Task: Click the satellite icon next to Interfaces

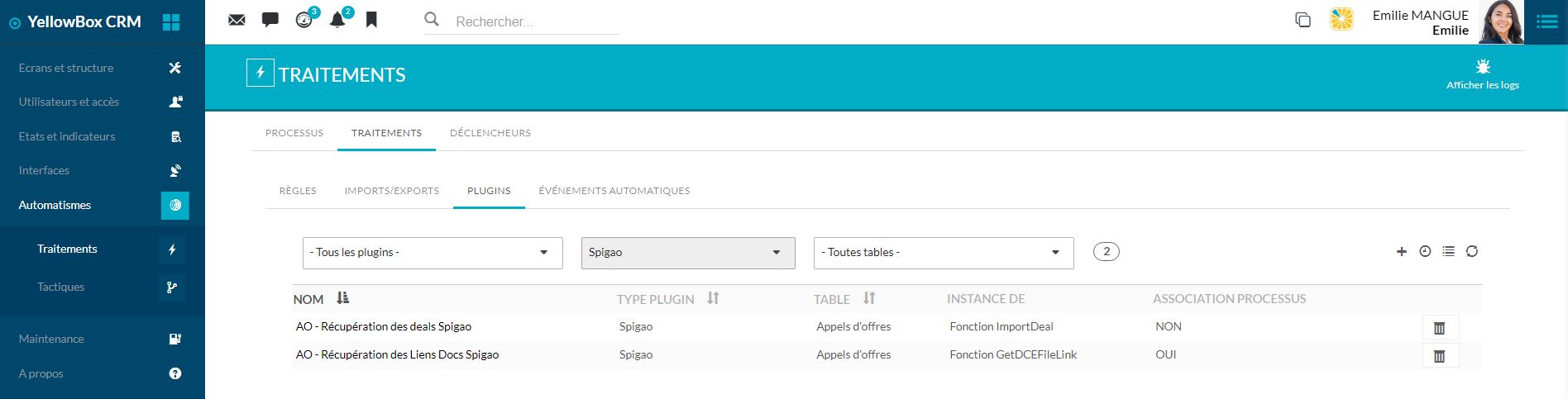Action: click(175, 170)
